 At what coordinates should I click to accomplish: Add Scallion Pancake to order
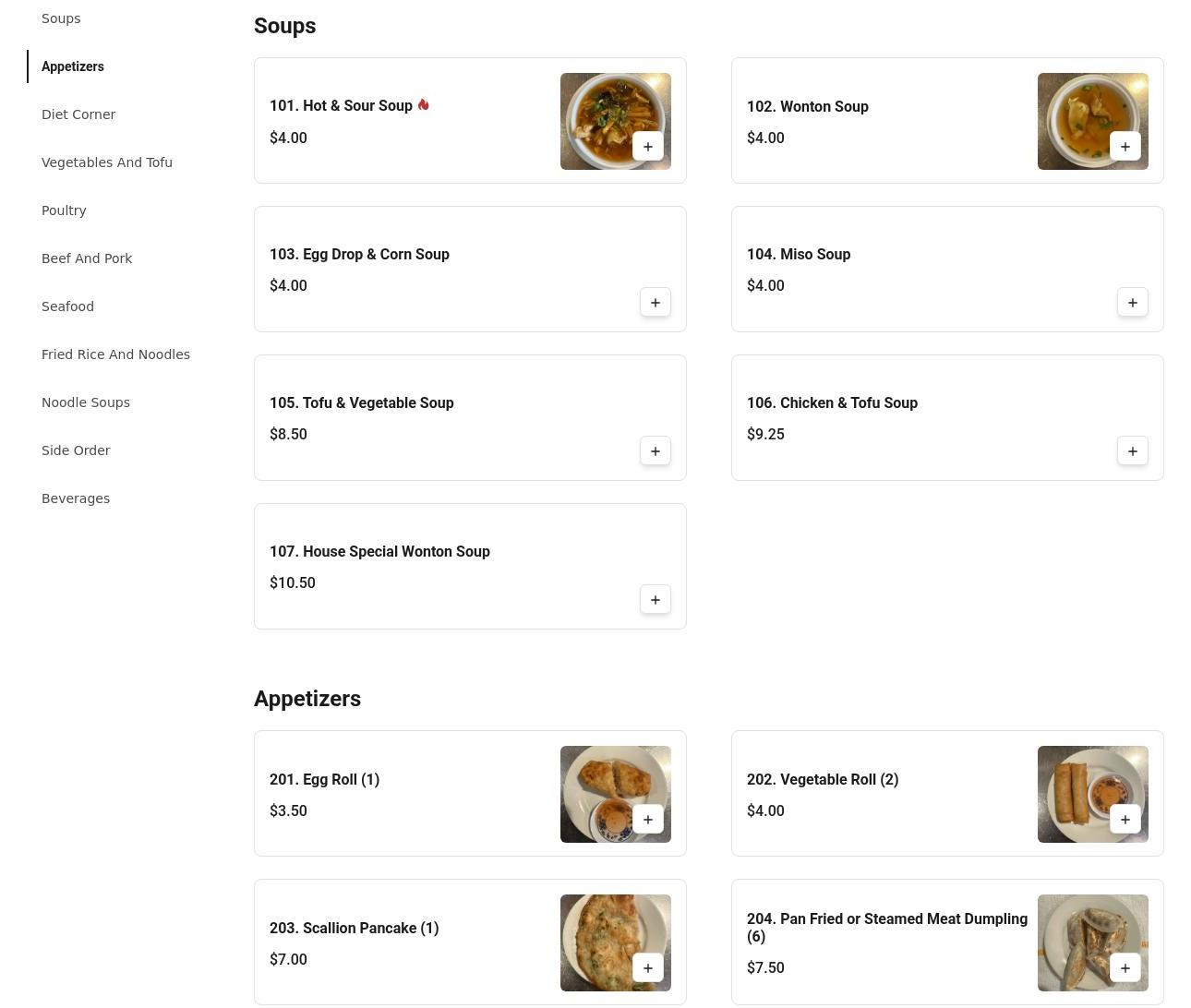647,968
